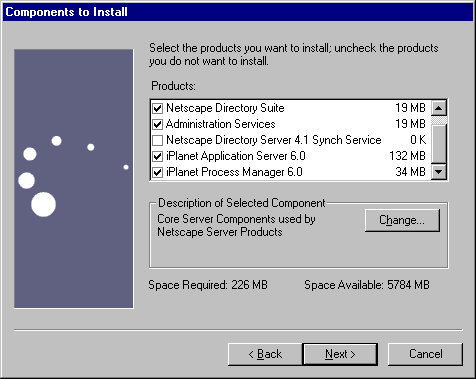Uncheck the Netscape Directory Suite checkbox
The width and height of the screenshot is (476, 379).
click(157, 108)
